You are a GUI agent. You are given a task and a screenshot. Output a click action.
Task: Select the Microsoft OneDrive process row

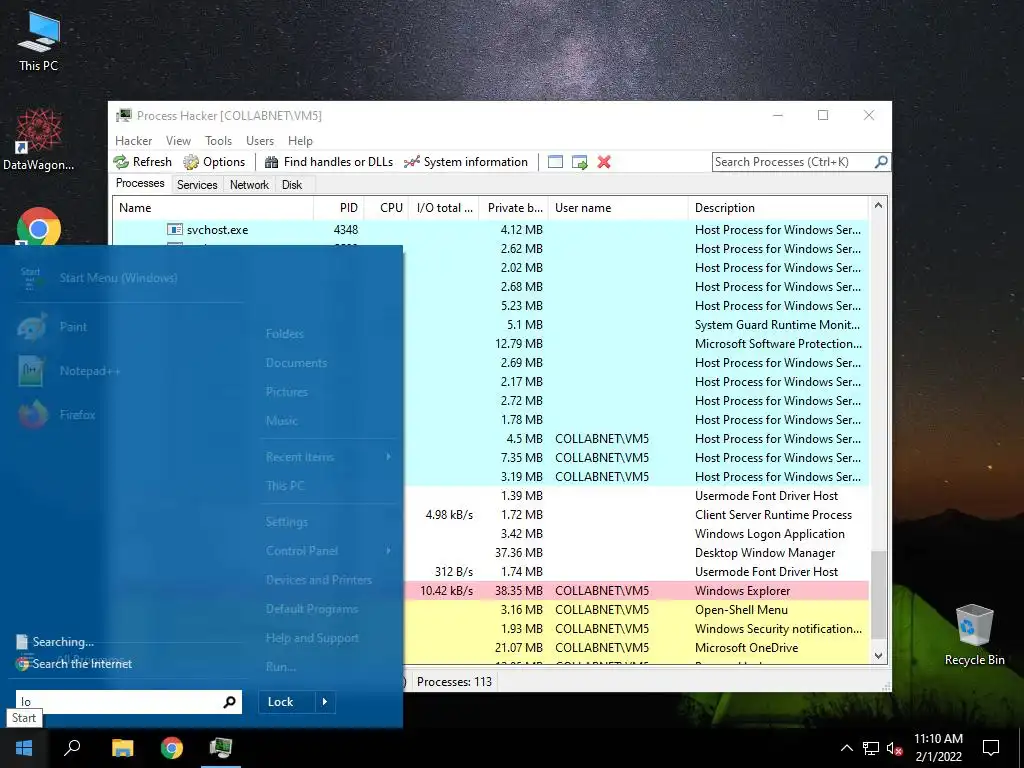(636, 648)
